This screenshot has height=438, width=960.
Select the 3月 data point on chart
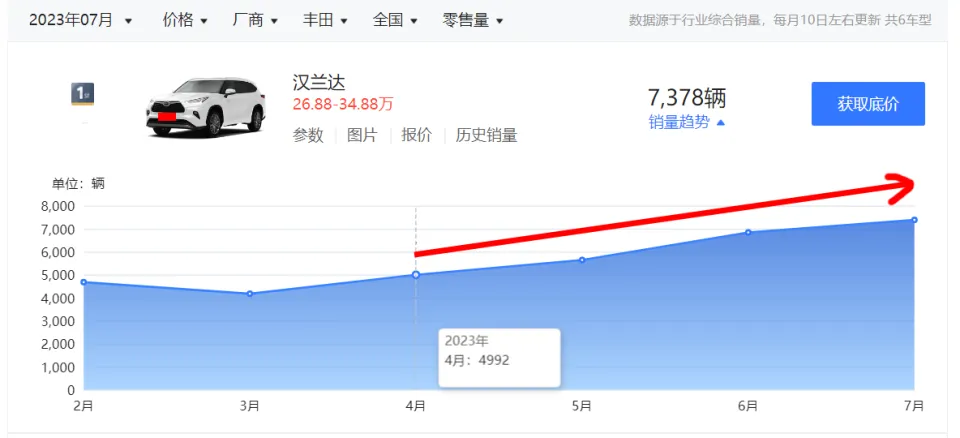(250, 293)
